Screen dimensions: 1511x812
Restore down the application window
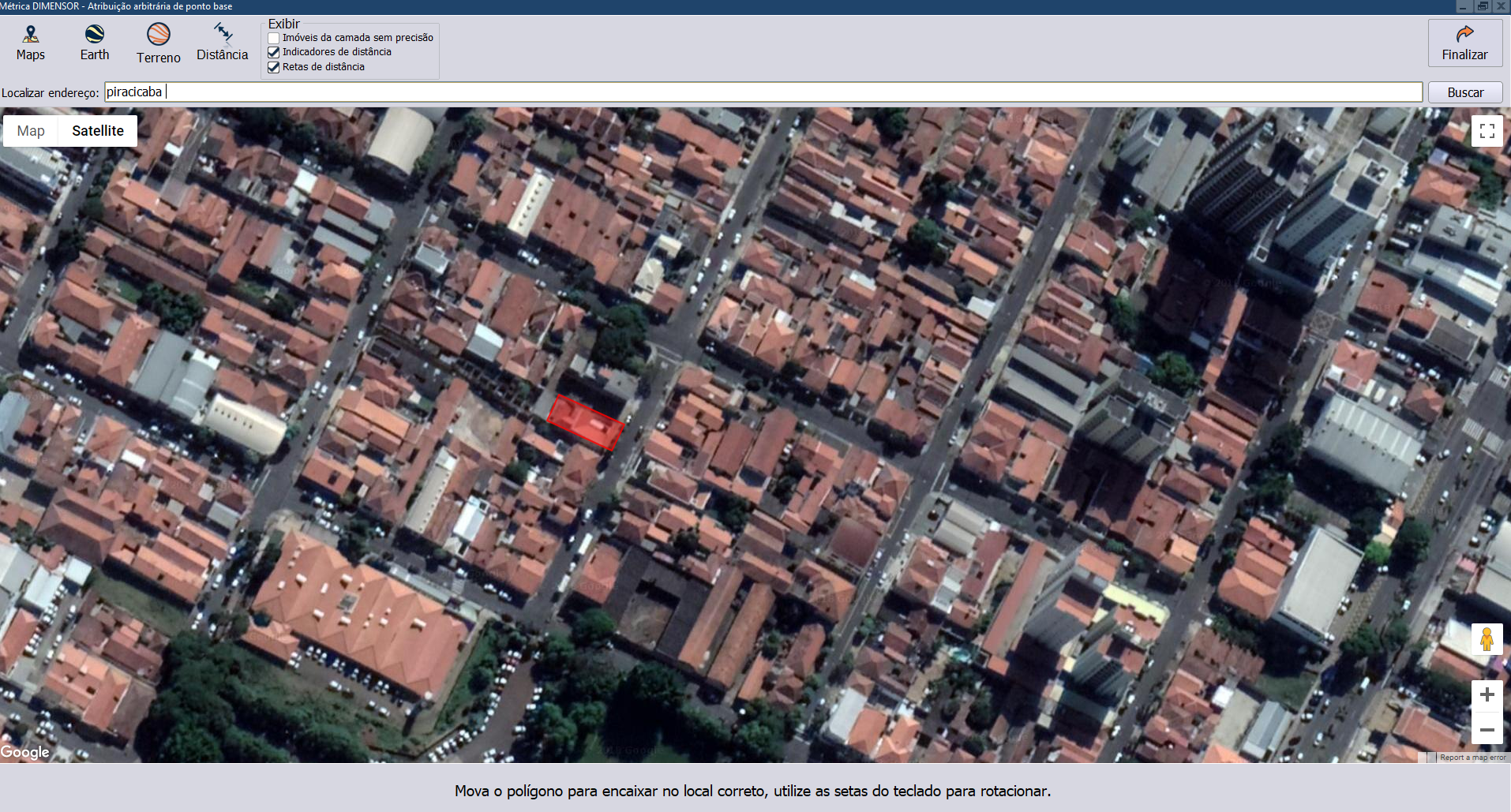tap(1483, 6)
